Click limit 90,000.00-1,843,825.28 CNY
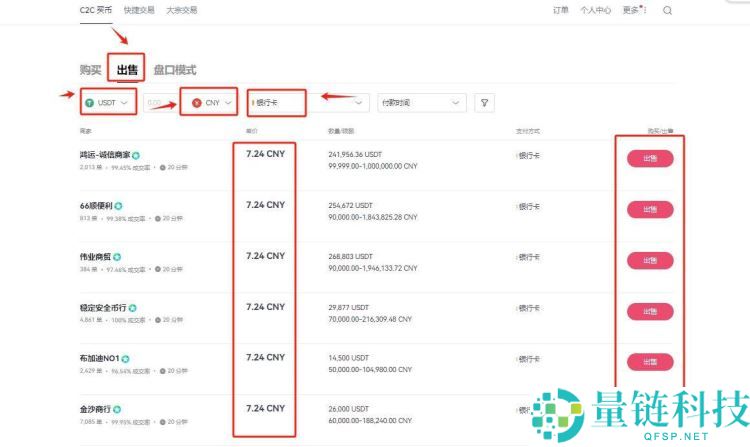The height and width of the screenshot is (447, 750). (373, 217)
